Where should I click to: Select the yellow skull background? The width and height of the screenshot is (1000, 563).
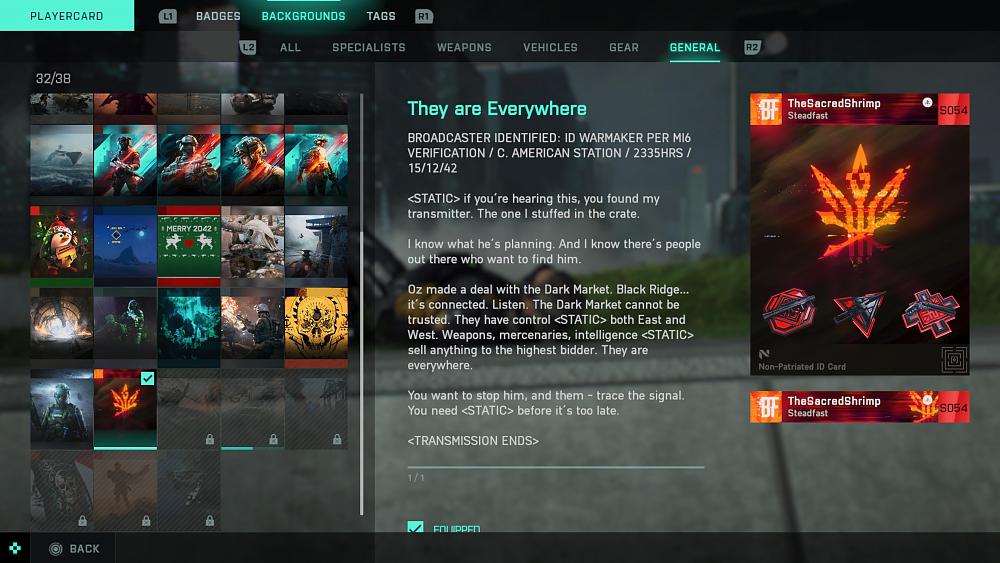pyautogui.click(x=316, y=327)
